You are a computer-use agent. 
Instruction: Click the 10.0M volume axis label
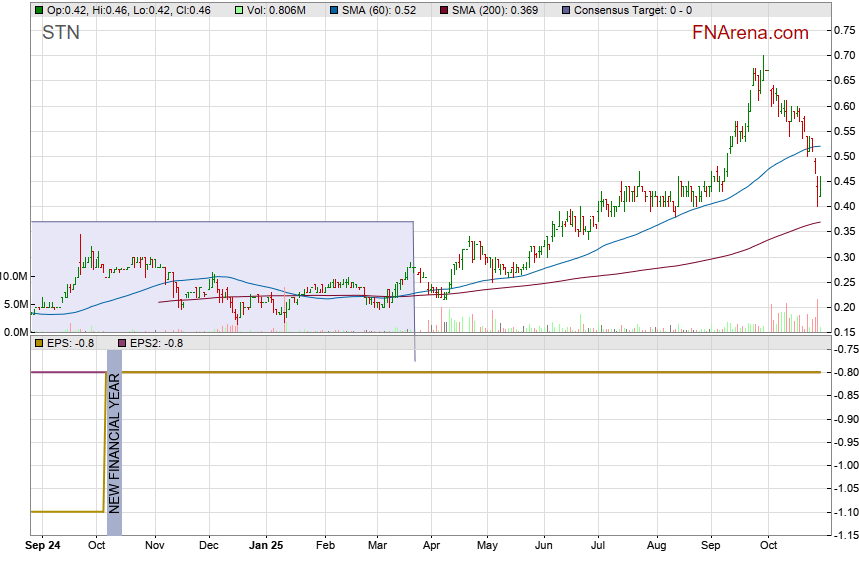coord(15,276)
